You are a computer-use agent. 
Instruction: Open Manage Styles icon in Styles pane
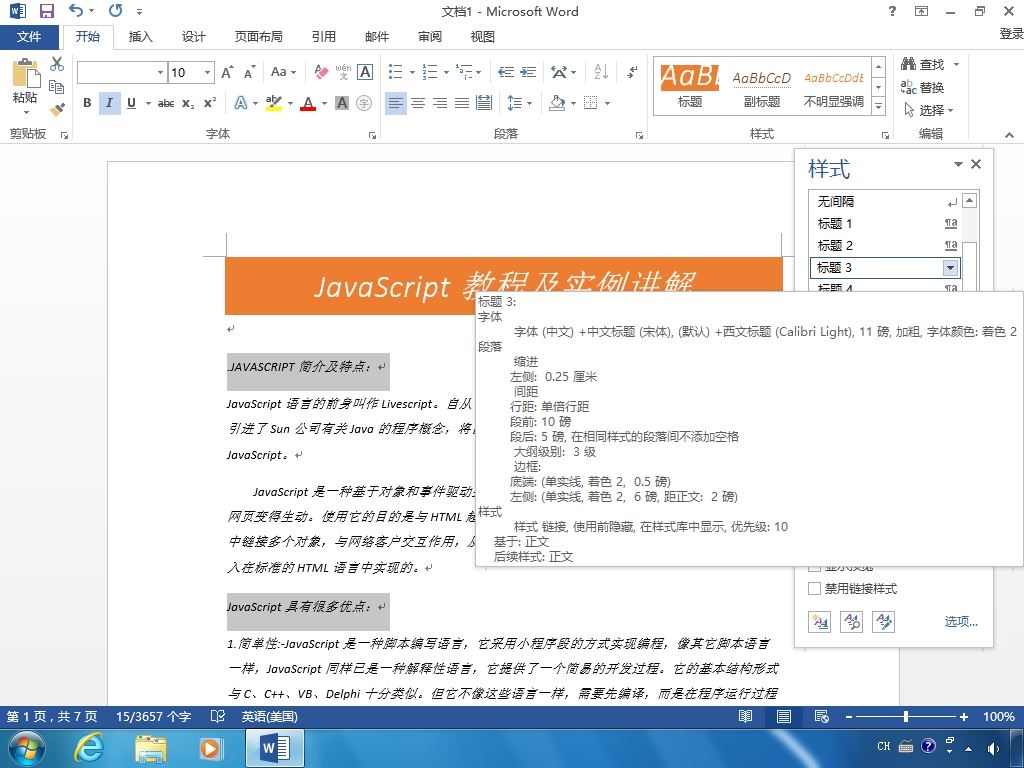click(x=884, y=622)
